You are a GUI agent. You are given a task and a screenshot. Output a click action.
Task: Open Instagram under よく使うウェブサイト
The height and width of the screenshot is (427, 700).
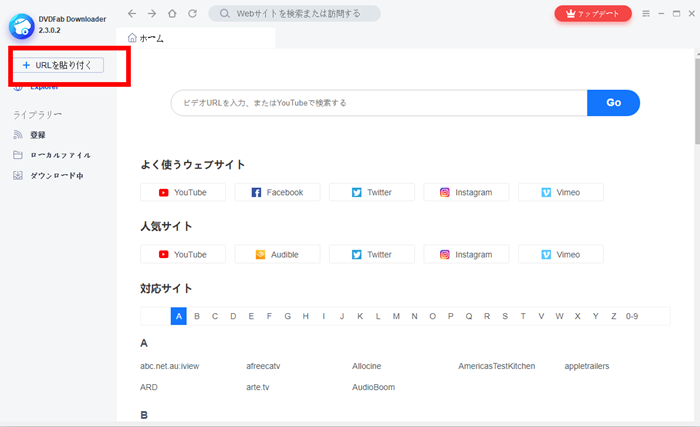tap(466, 192)
